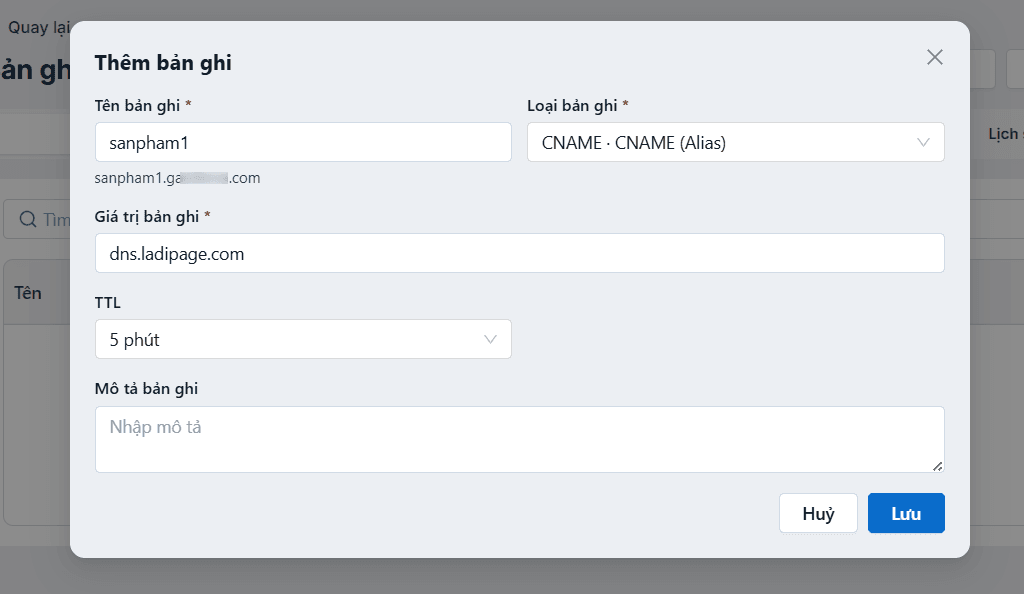Click the magnifier search icon behind dialog

27,219
